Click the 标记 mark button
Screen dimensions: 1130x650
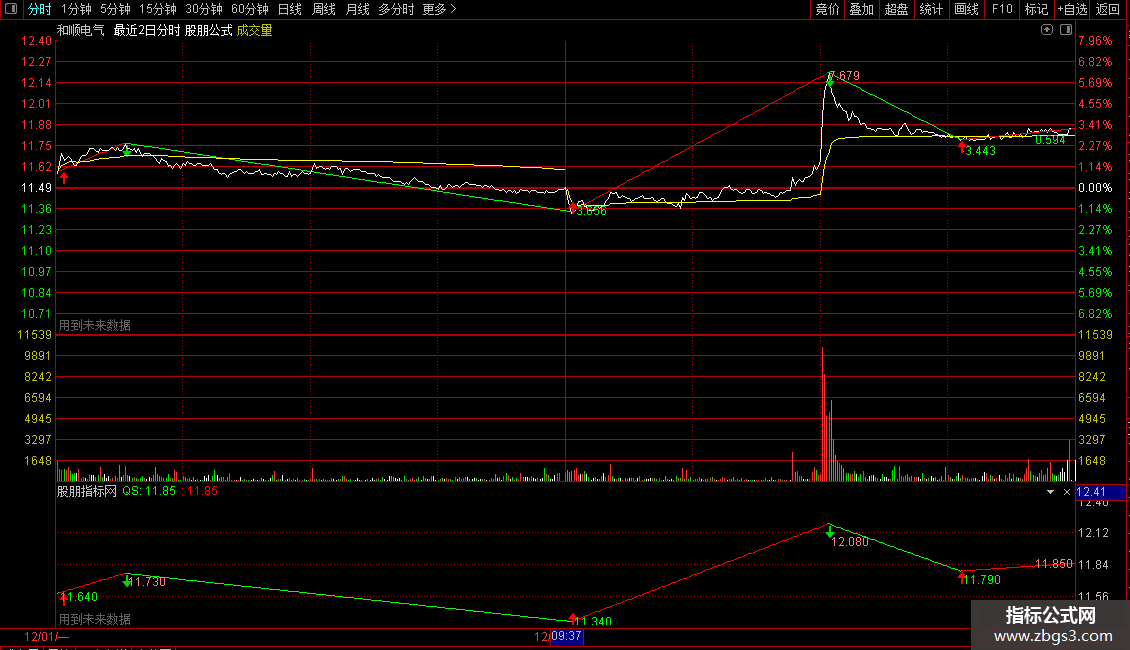tap(1036, 9)
